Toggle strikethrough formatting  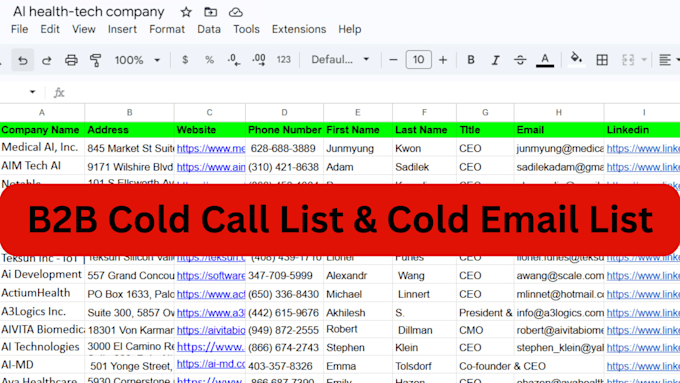520,60
